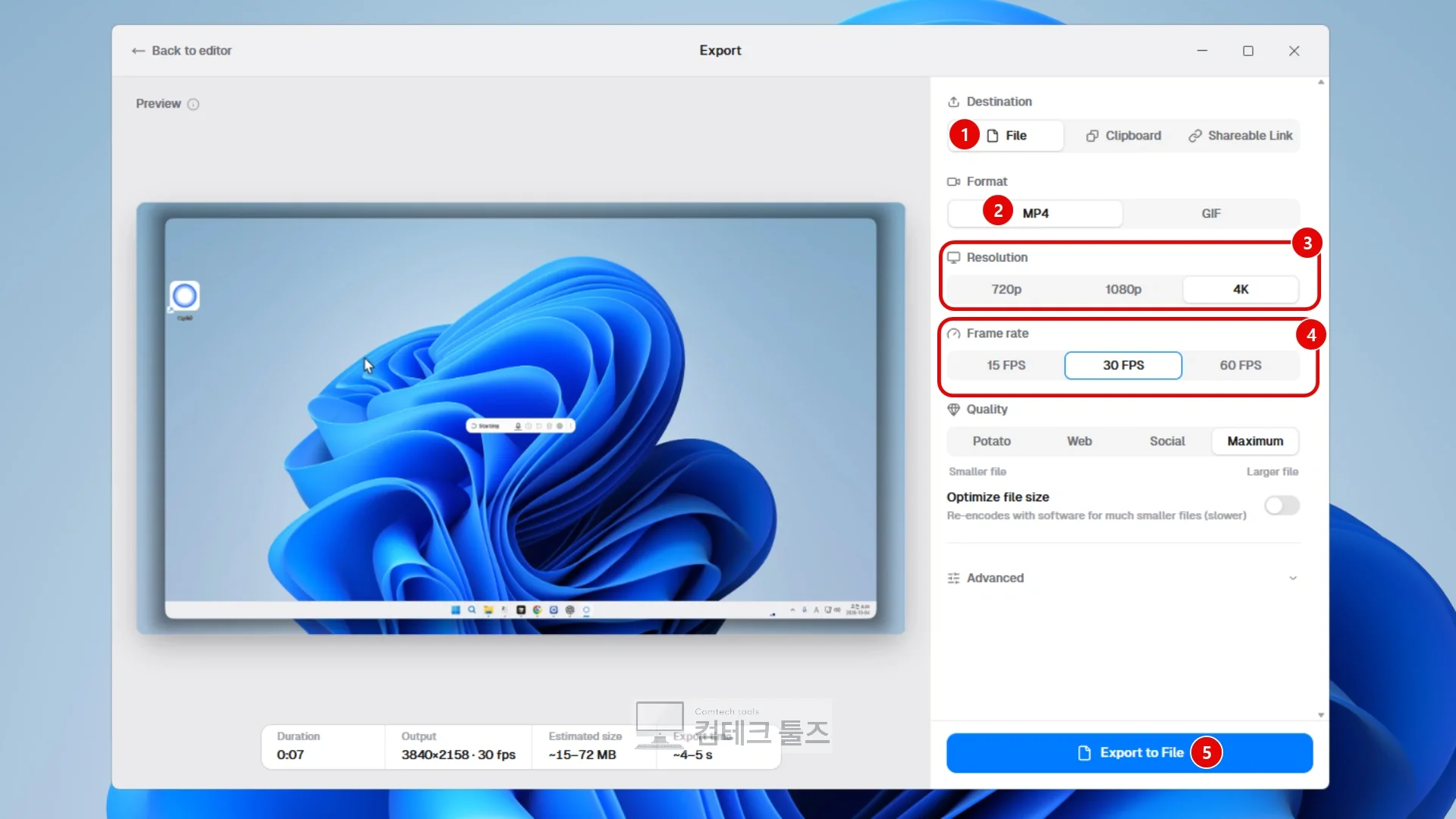Select Web quality

(1079, 441)
